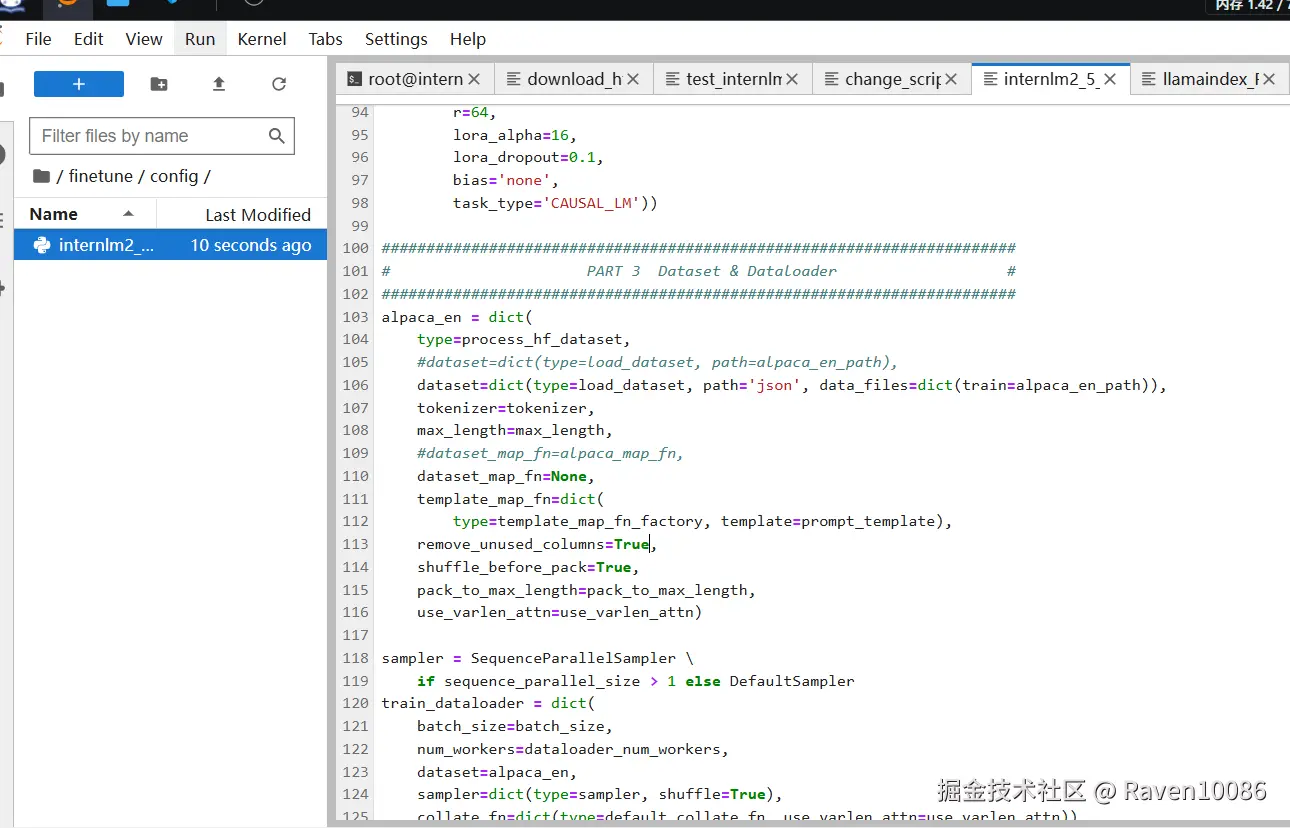Click the 'PART 3 Dataset & Dataloader' comment
The height and width of the screenshot is (828, 1290).
(x=712, y=271)
